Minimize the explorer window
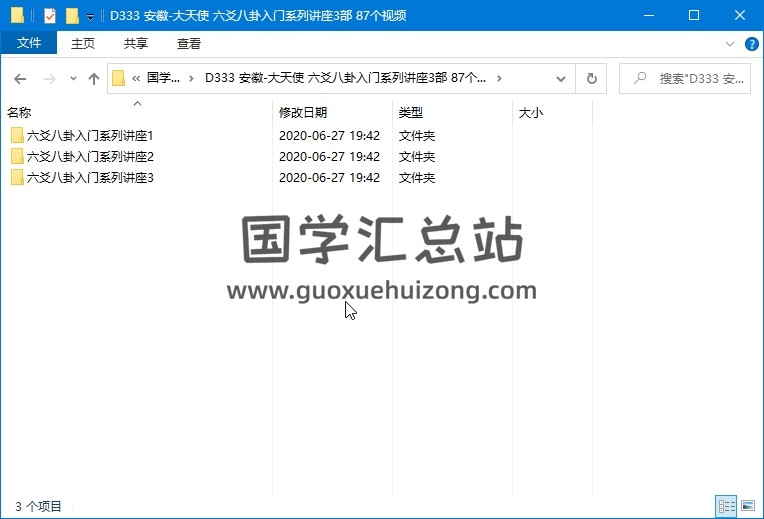This screenshot has height=519, width=764. point(649,16)
